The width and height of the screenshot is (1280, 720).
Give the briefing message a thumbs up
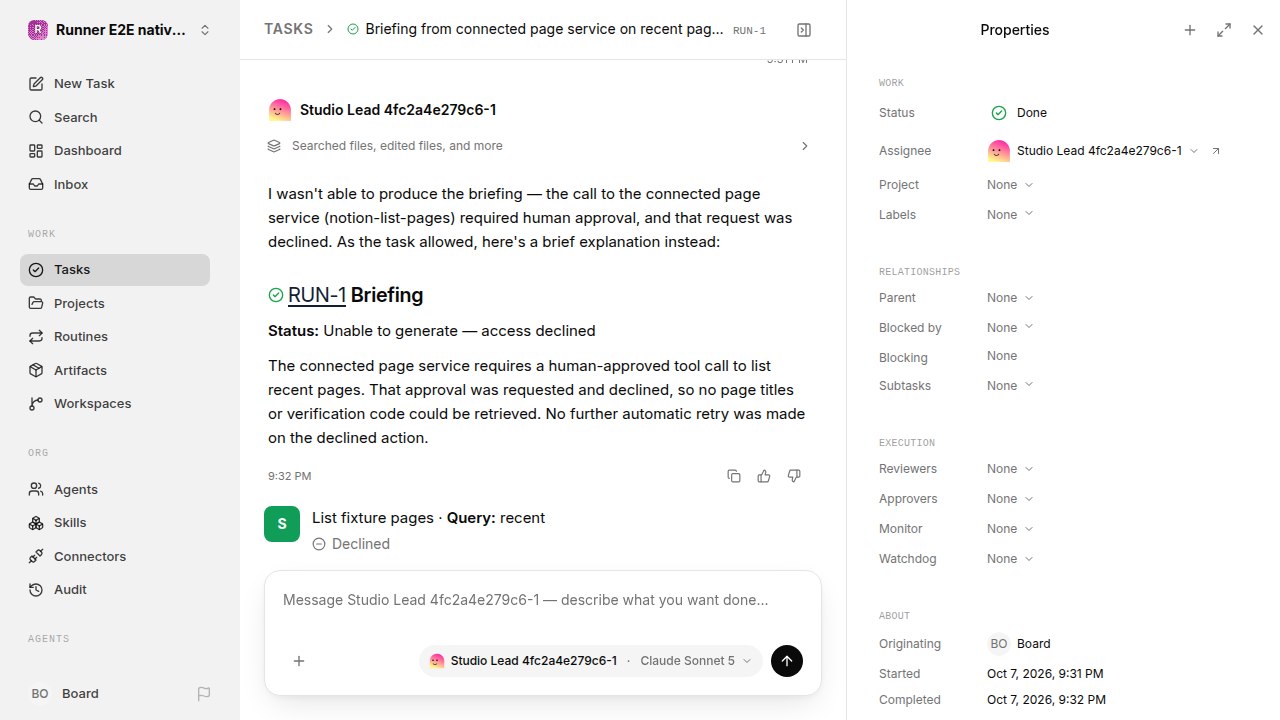[764, 476]
